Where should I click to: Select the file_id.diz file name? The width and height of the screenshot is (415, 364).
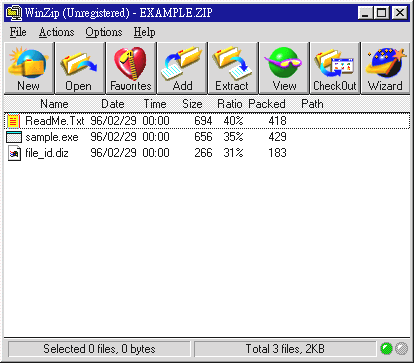coord(47,153)
